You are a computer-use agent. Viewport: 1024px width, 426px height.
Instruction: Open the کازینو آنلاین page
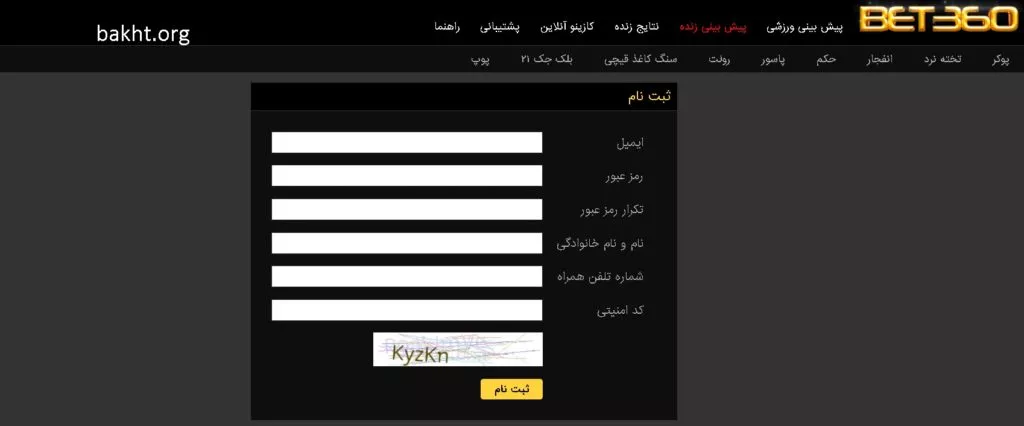coord(567,24)
